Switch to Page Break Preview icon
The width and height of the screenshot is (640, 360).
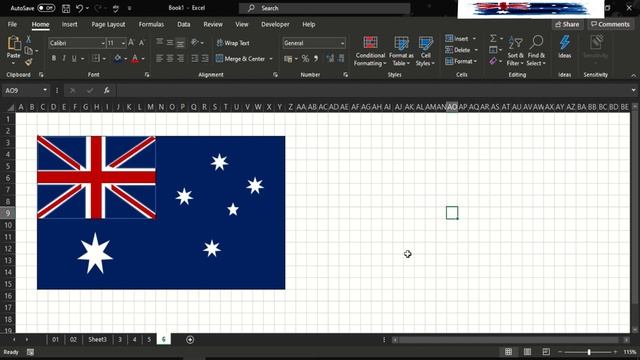546,351
